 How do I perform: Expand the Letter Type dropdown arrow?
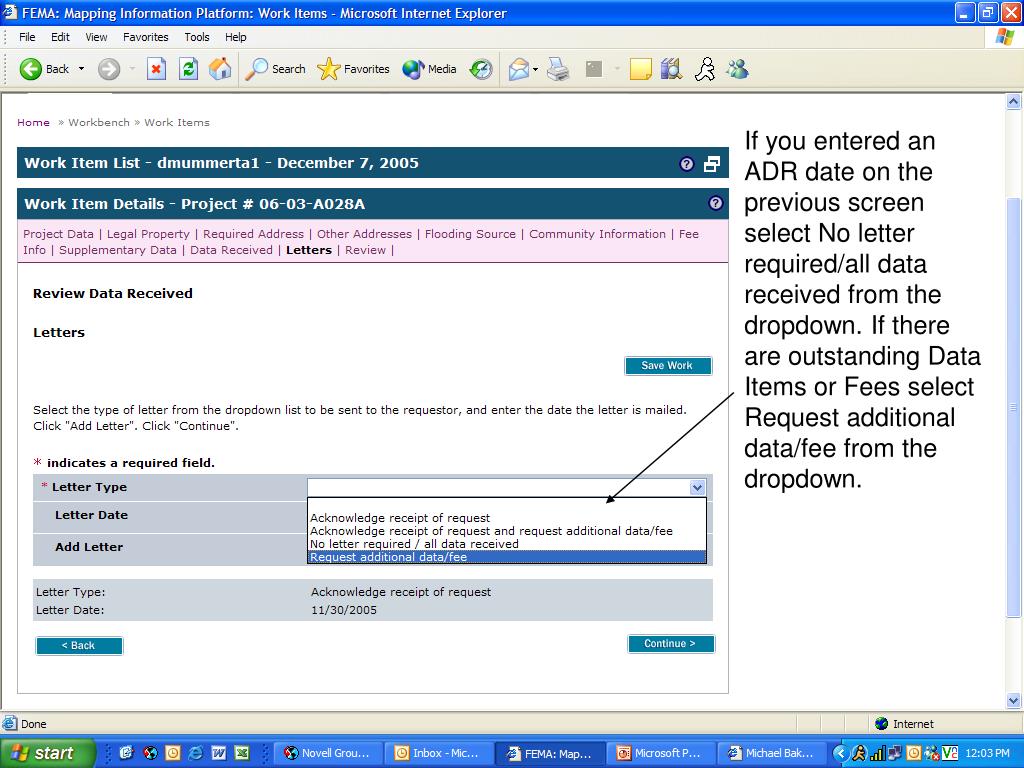click(697, 488)
